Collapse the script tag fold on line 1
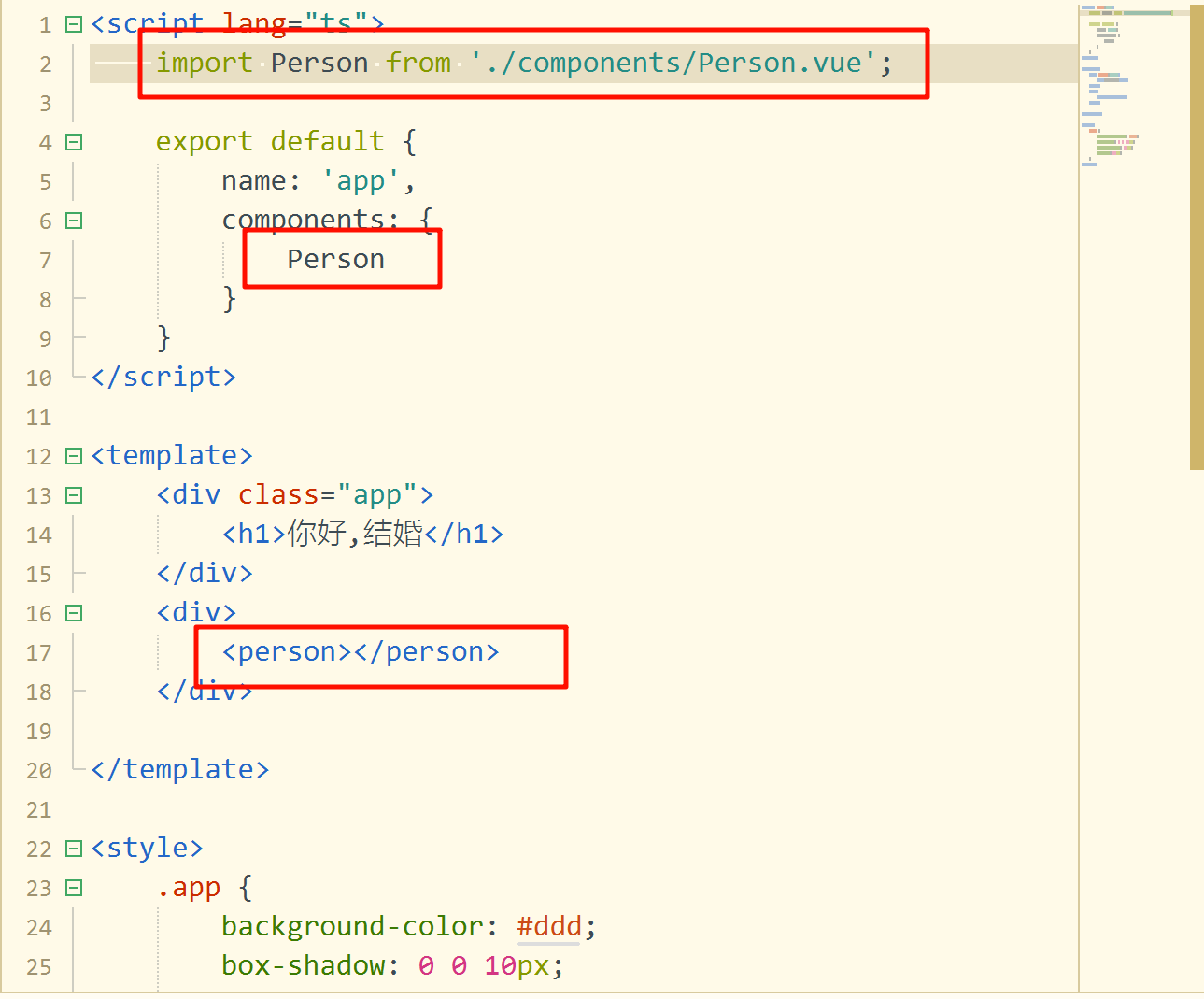This screenshot has width=1204, height=999. click(x=74, y=25)
